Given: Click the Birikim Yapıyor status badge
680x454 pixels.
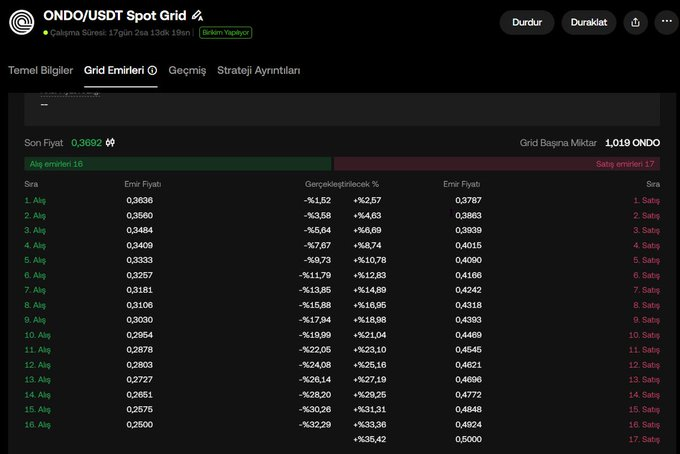Looking at the screenshot, I should tap(226, 33).
